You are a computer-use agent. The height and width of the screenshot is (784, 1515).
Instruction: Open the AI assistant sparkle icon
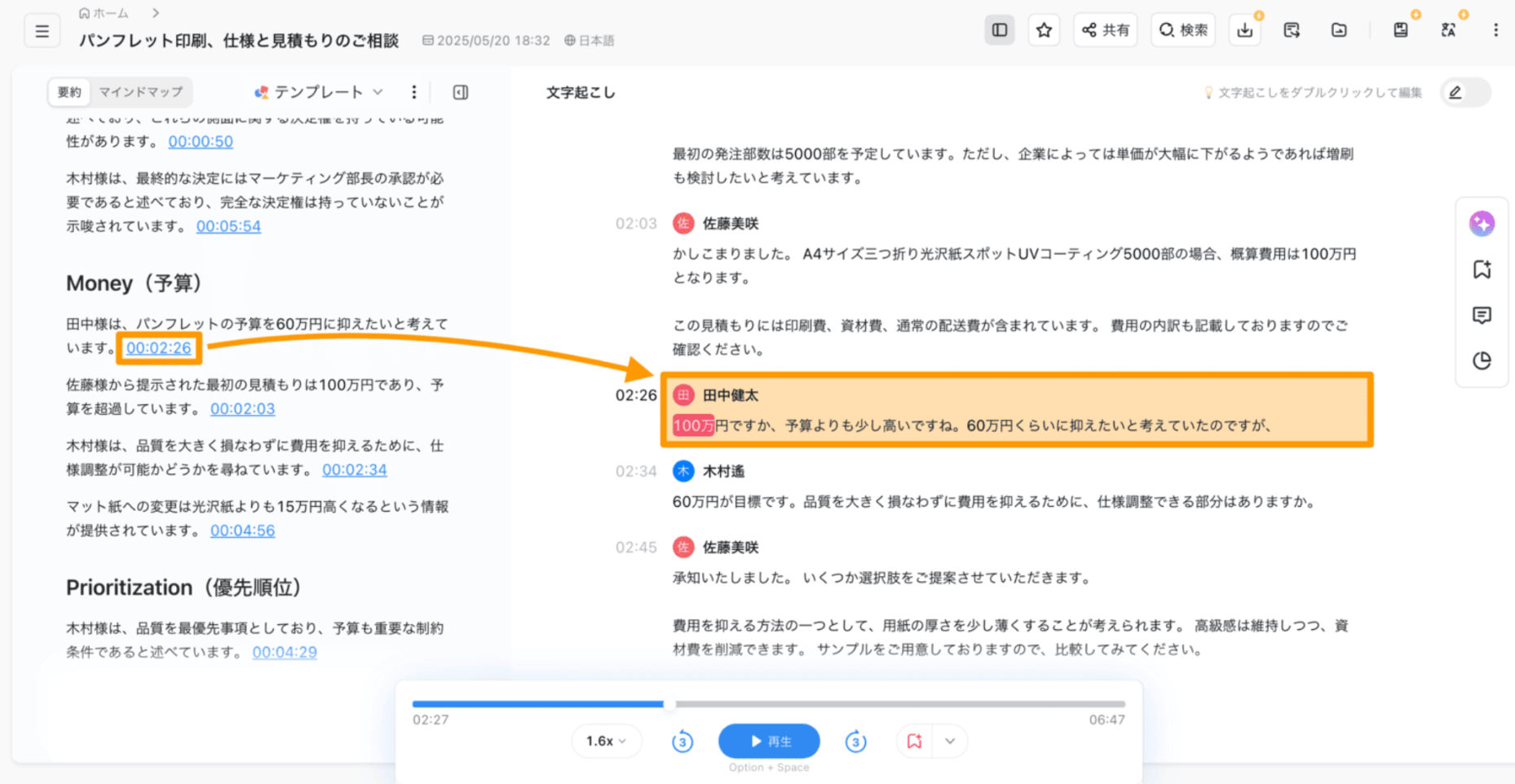[1482, 223]
